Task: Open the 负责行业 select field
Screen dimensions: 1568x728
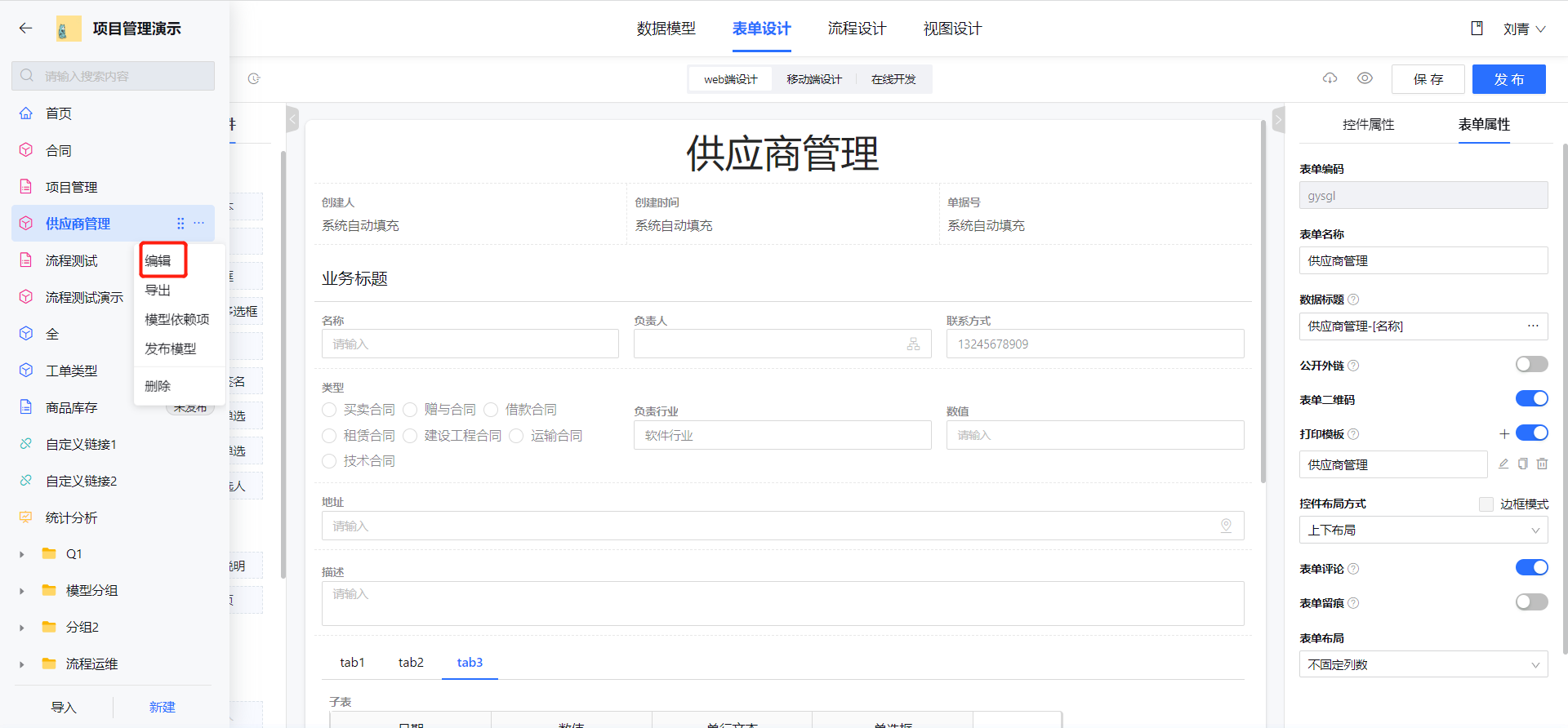Action: 782,435
